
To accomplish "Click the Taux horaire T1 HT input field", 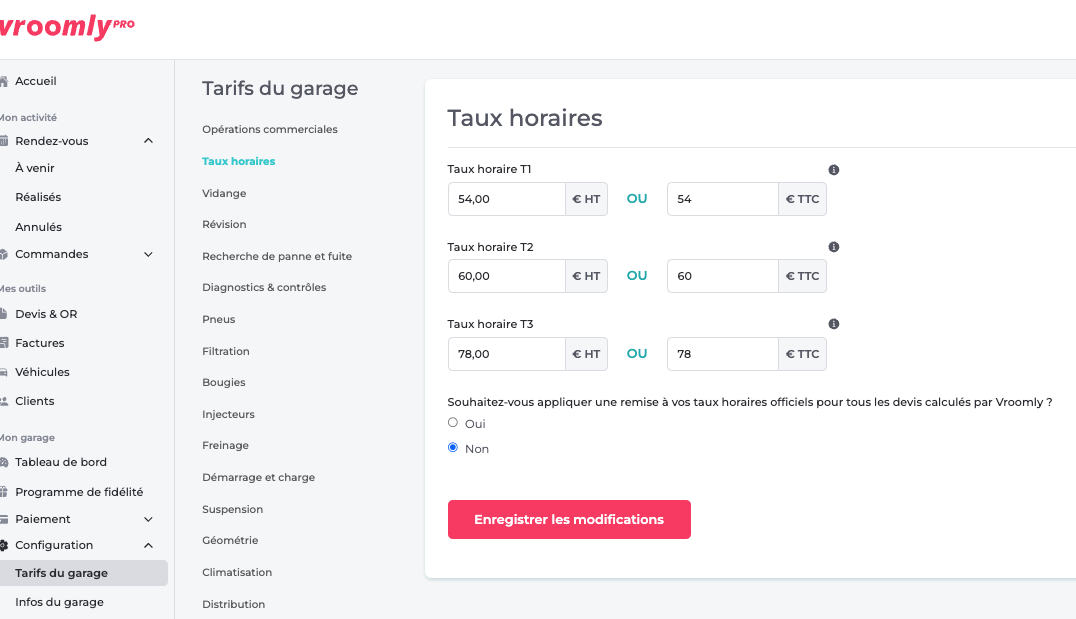I will coord(507,199).
